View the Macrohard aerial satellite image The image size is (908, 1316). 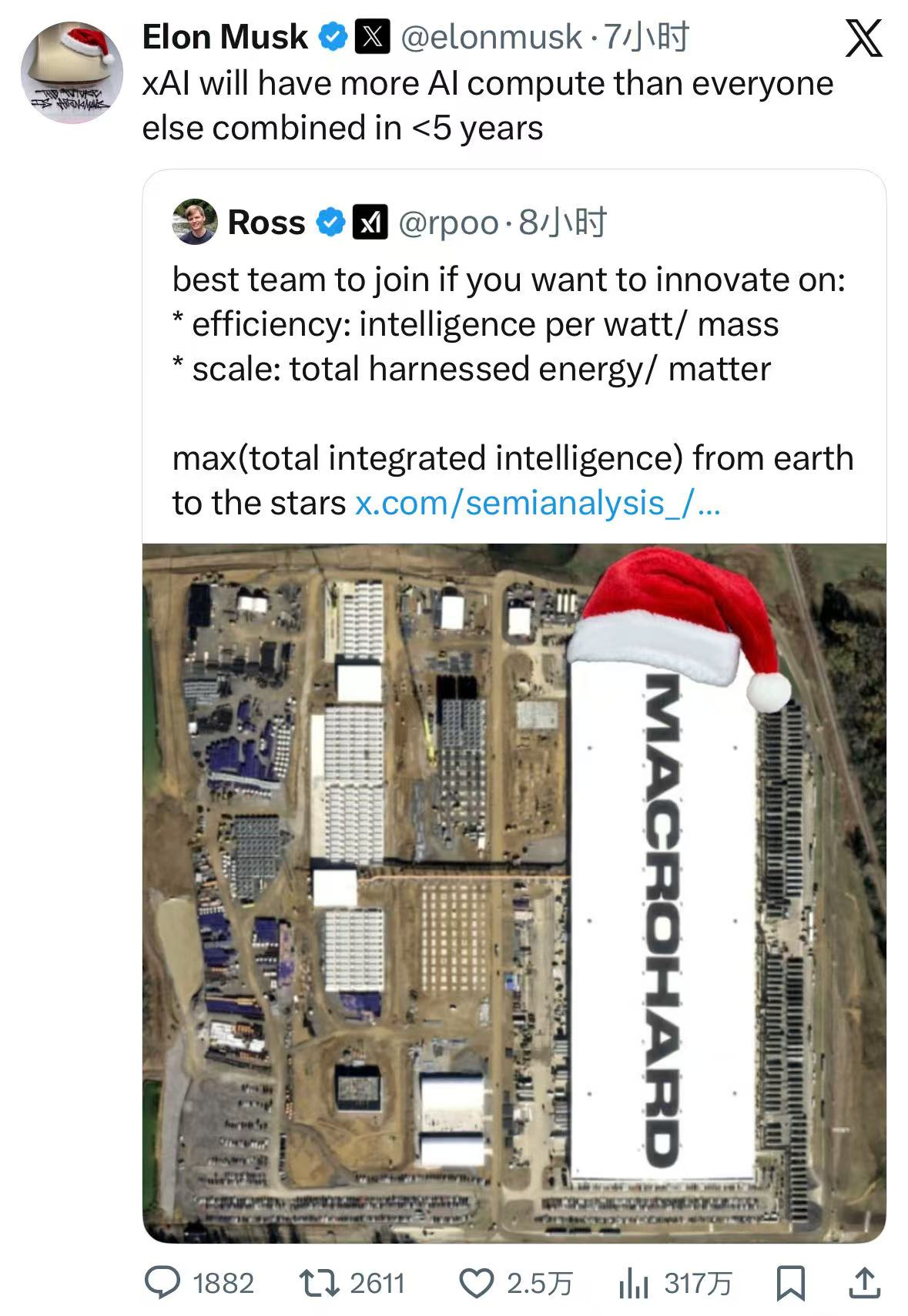coord(514,892)
